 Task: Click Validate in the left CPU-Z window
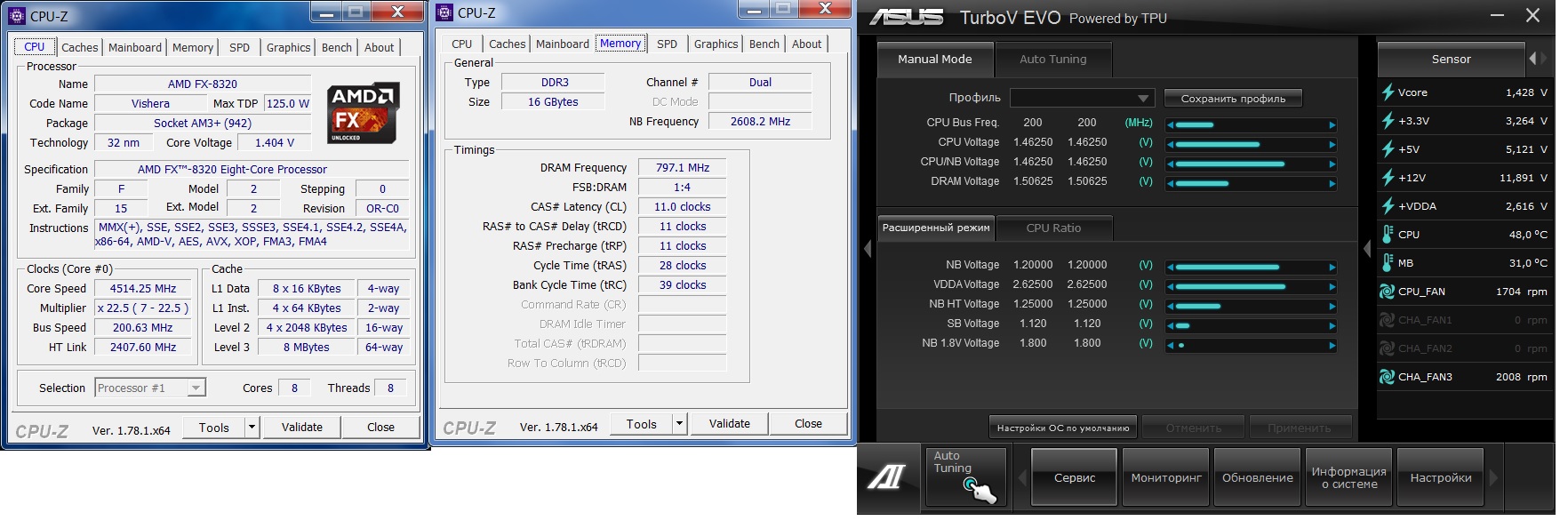[x=302, y=428]
